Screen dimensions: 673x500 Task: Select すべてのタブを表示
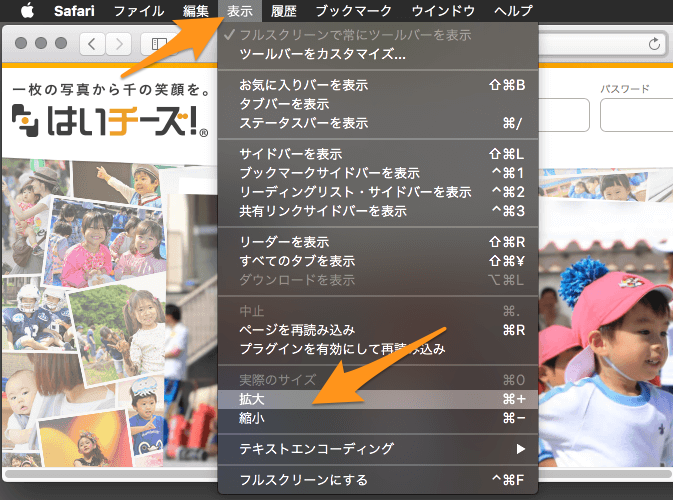(x=378, y=261)
